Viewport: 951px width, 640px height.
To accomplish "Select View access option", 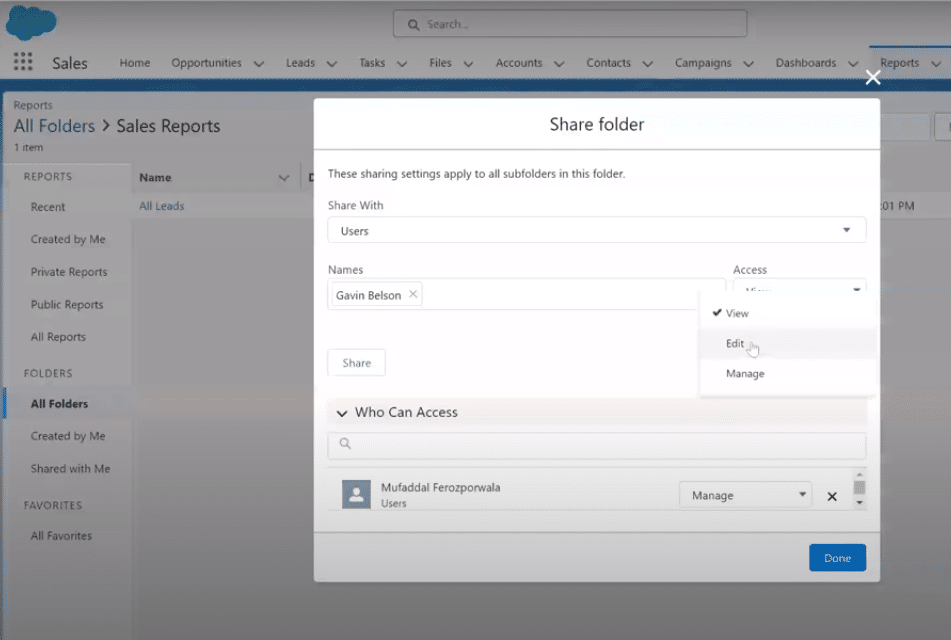I will 787,313.
